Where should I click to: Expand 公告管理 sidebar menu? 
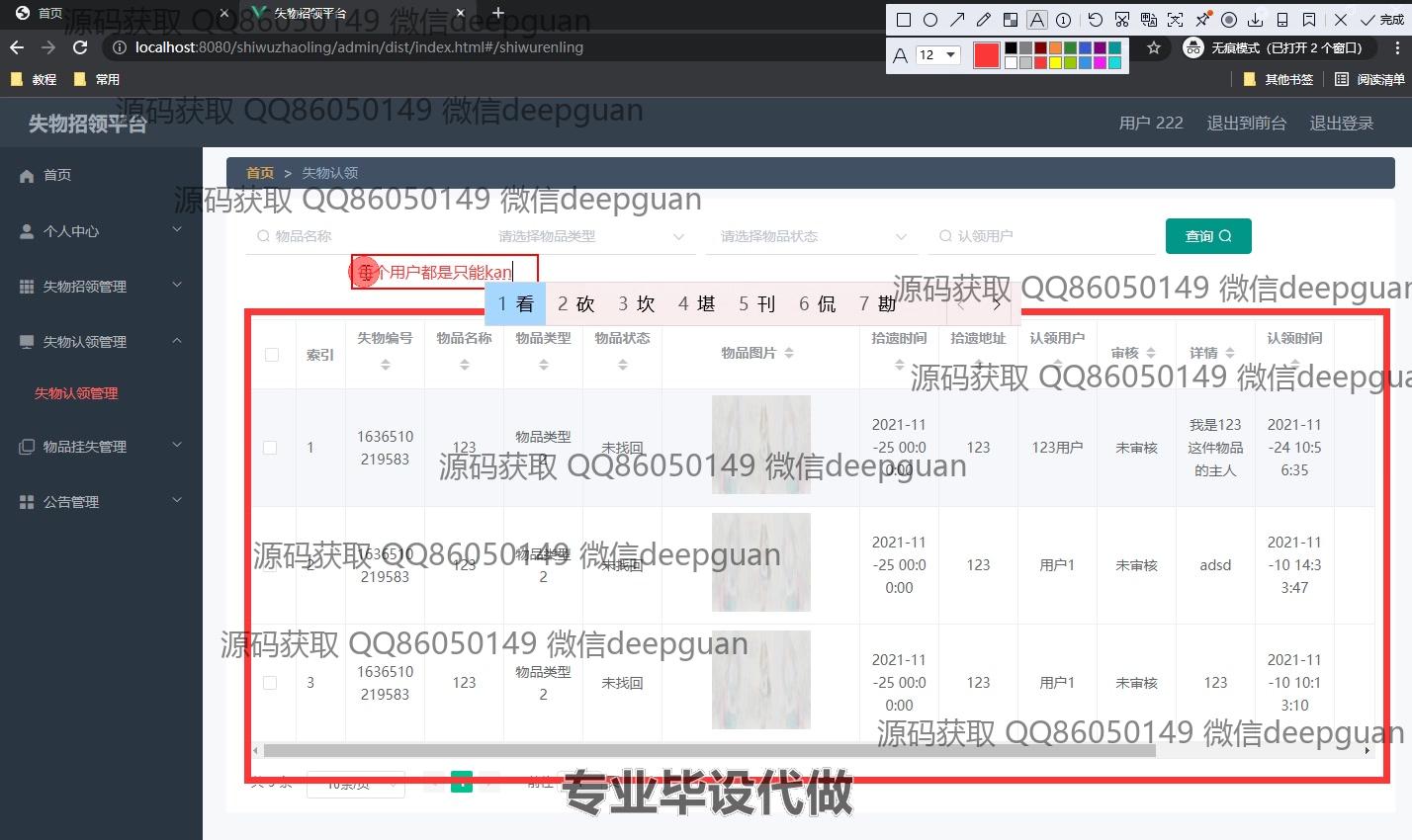point(101,501)
